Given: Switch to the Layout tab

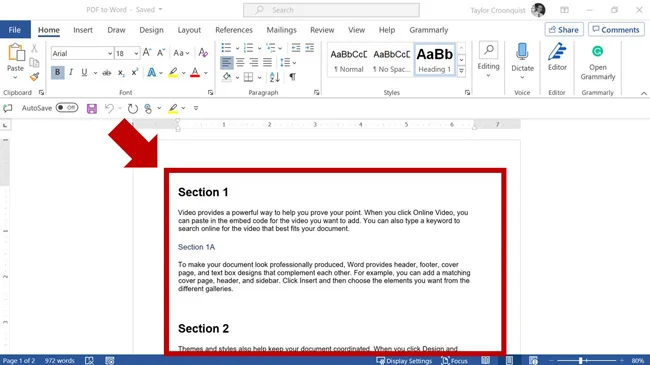Looking at the screenshot, I should coord(189,30).
